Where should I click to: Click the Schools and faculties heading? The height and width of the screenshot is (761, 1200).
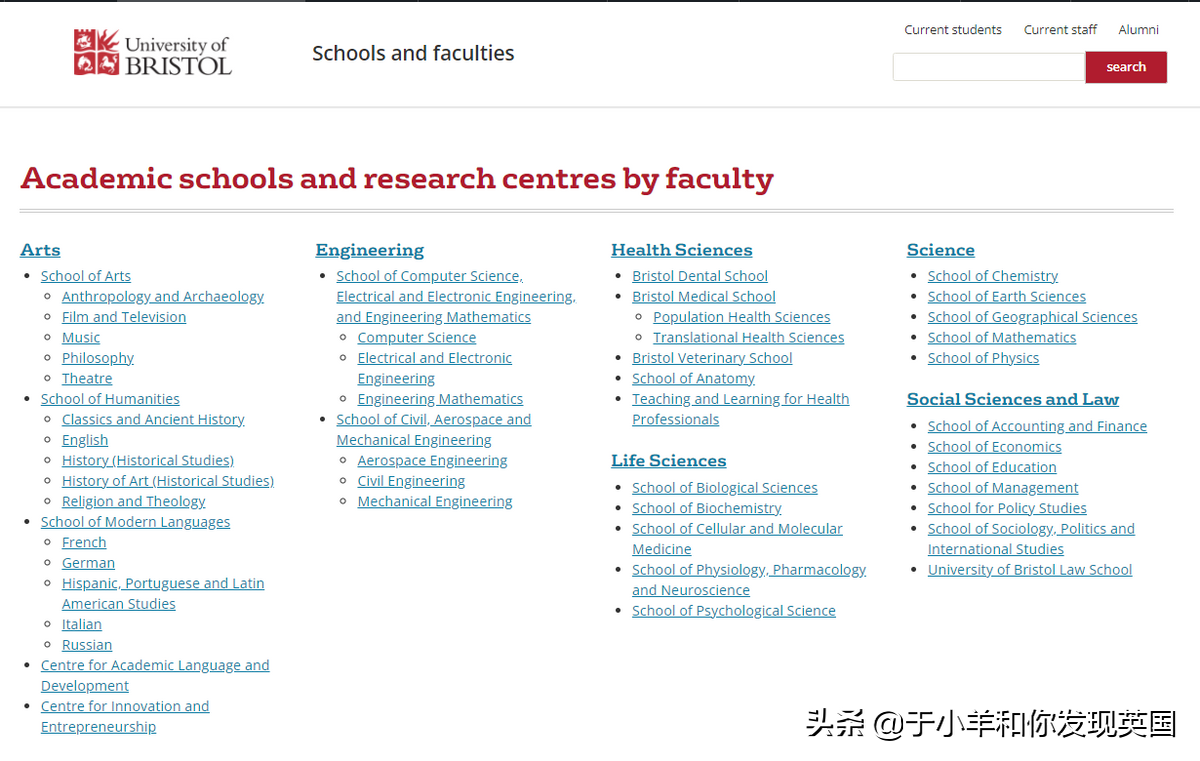(x=413, y=53)
